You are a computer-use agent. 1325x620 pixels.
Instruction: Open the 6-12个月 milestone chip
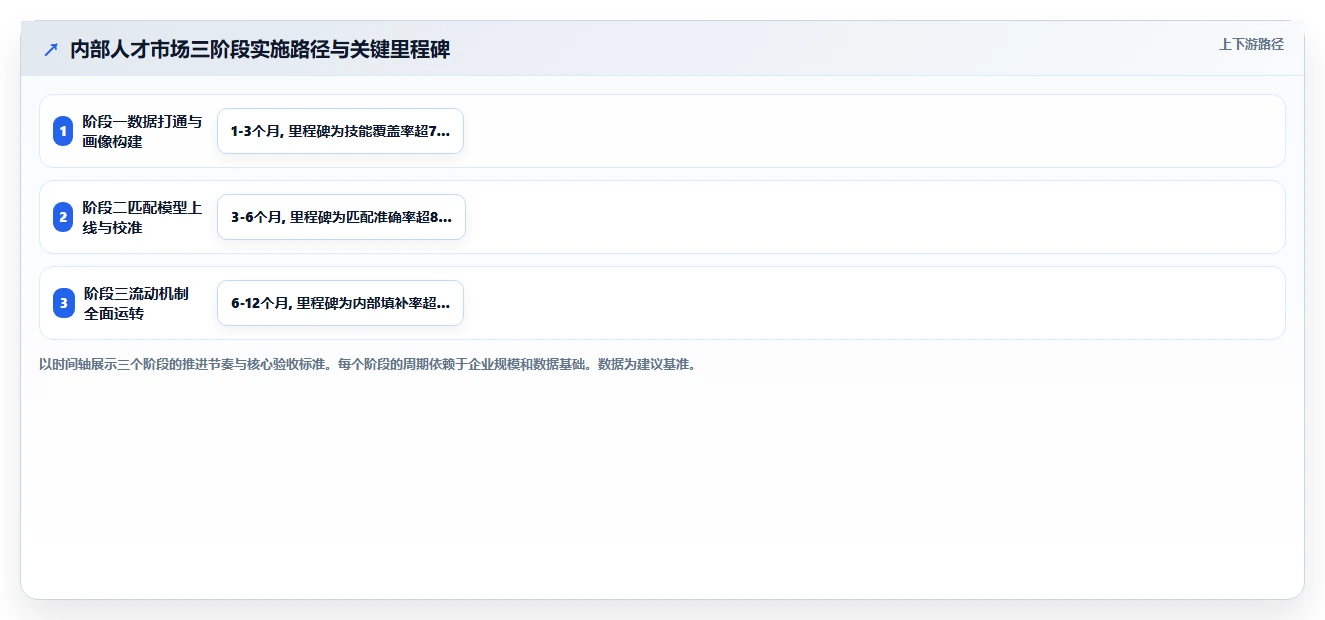pyautogui.click(x=340, y=303)
